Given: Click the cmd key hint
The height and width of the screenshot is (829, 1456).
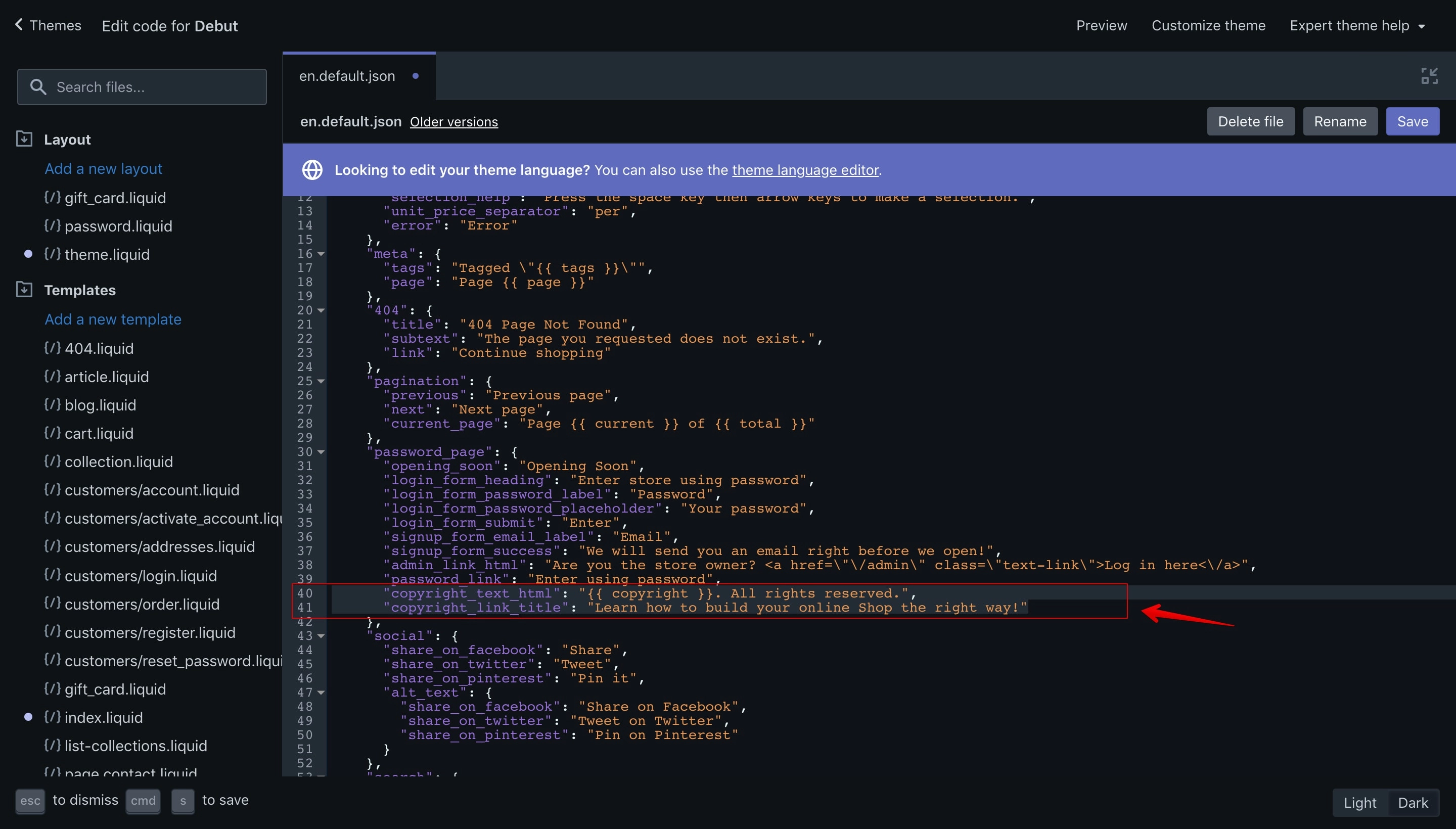Looking at the screenshot, I should click(x=143, y=801).
